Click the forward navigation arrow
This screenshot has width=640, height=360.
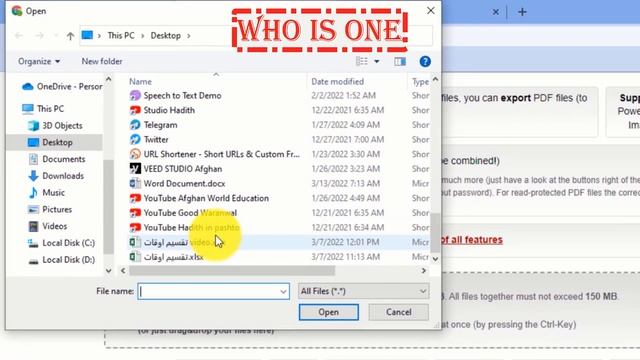(x=40, y=36)
